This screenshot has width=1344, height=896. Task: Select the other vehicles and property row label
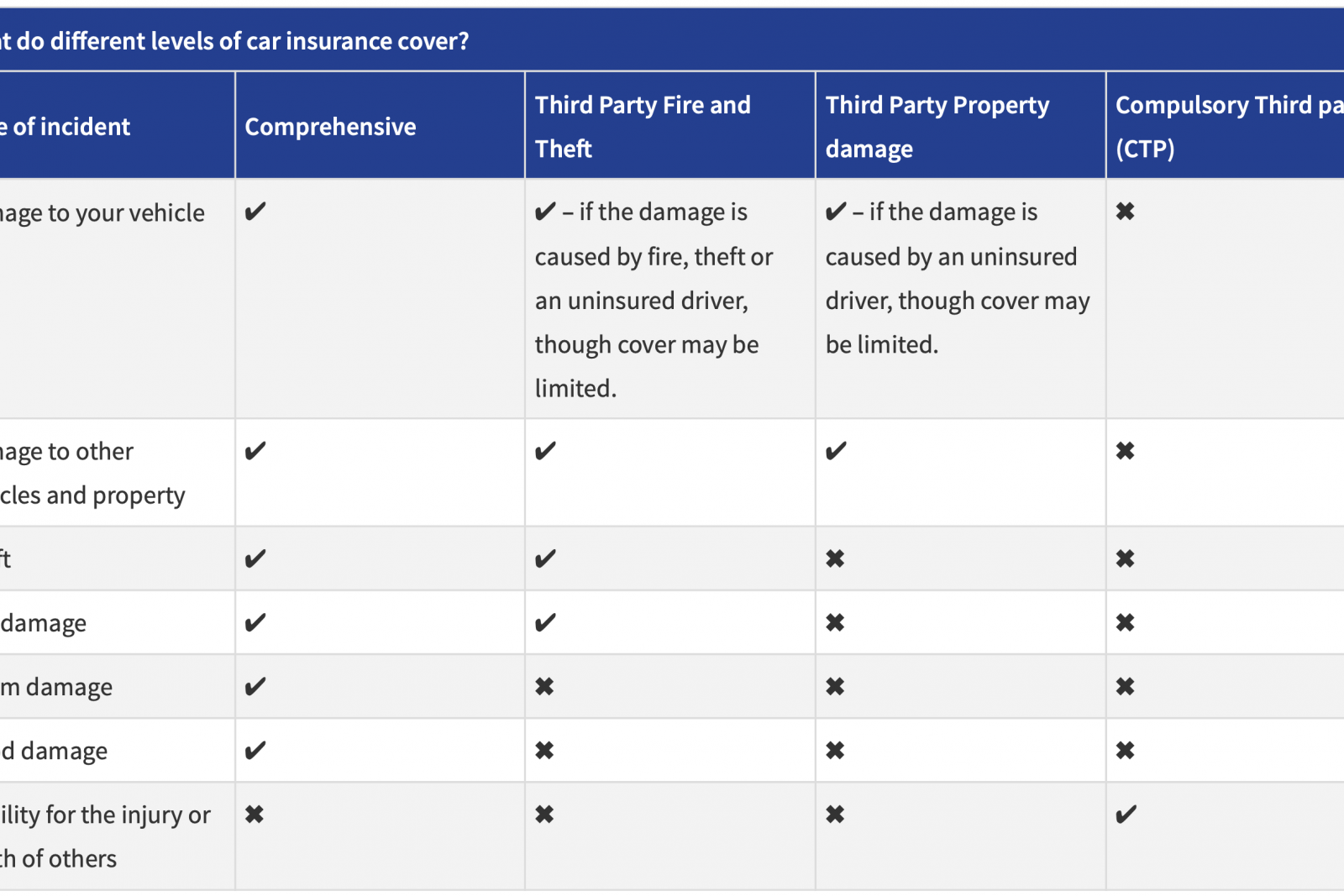[91, 474]
